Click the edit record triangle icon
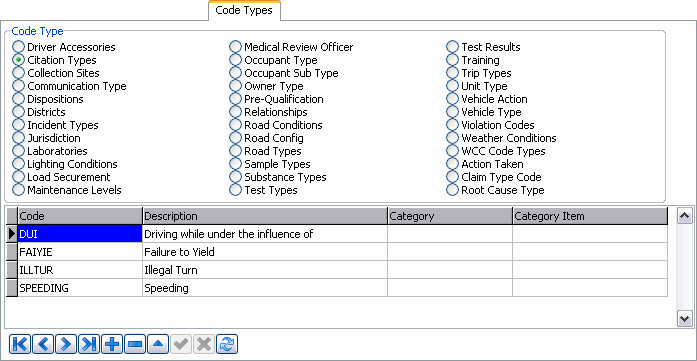This screenshot has height=361, width=697. click(158, 344)
